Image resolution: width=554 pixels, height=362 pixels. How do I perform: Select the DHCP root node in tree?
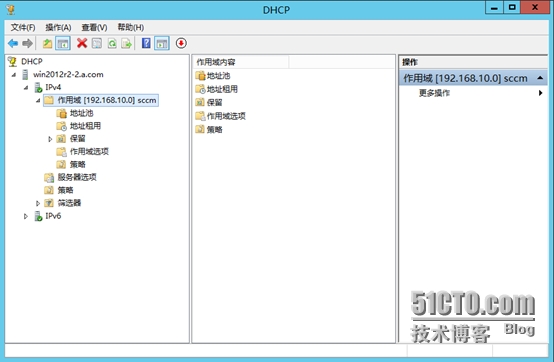point(31,61)
